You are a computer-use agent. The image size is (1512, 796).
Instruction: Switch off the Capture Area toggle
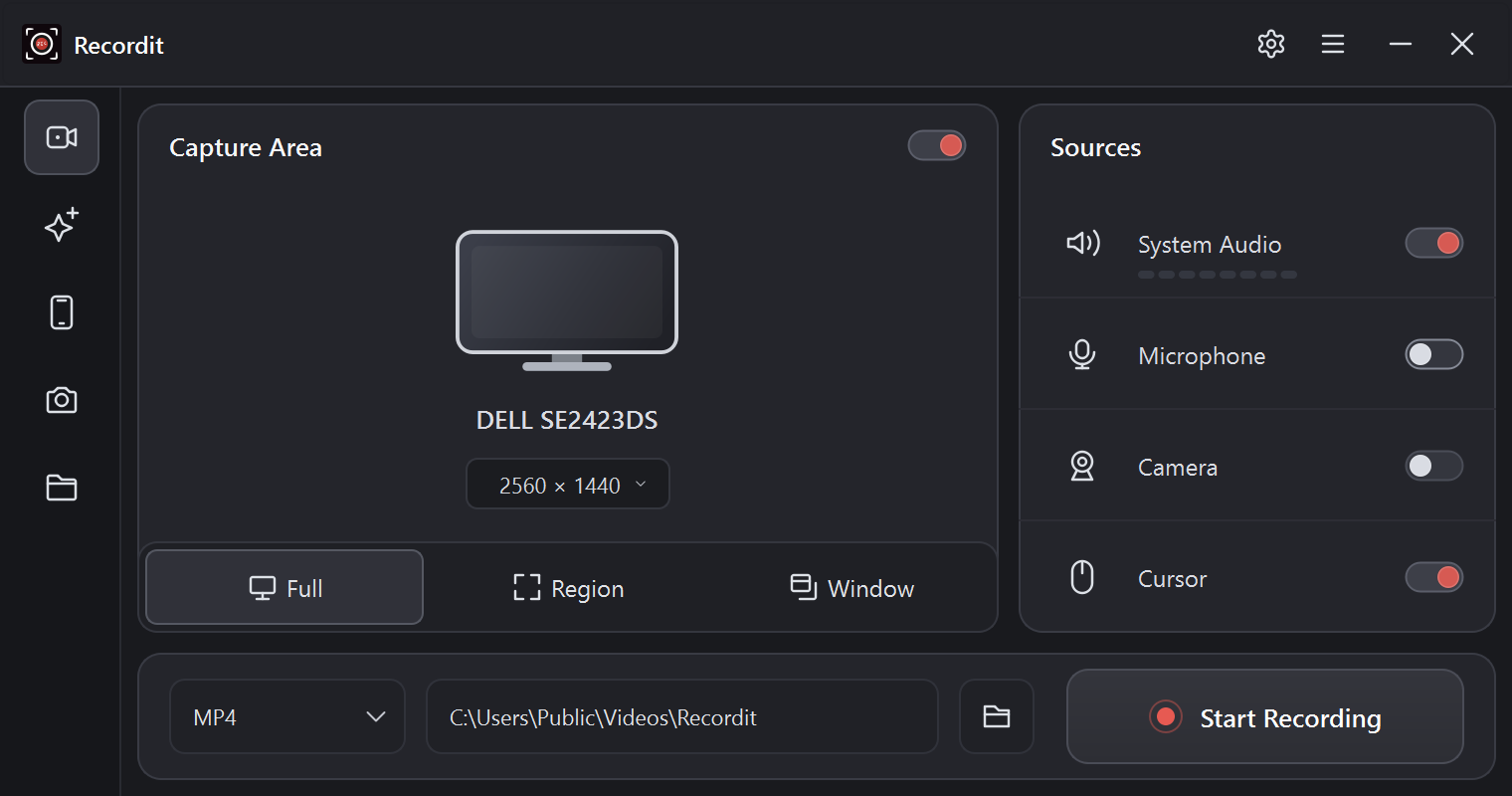click(x=937, y=145)
